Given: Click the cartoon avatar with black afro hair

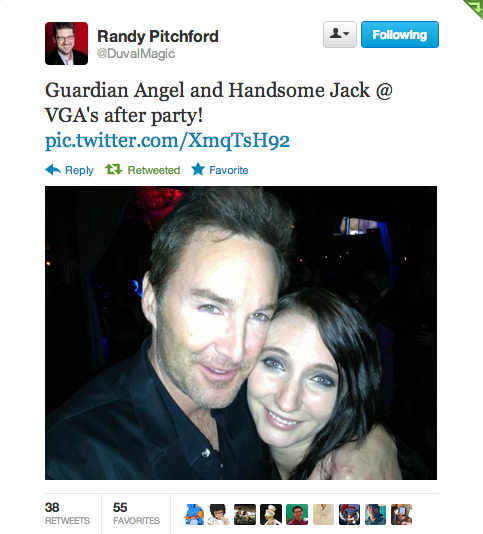Looking at the screenshot, I should tap(219, 514).
